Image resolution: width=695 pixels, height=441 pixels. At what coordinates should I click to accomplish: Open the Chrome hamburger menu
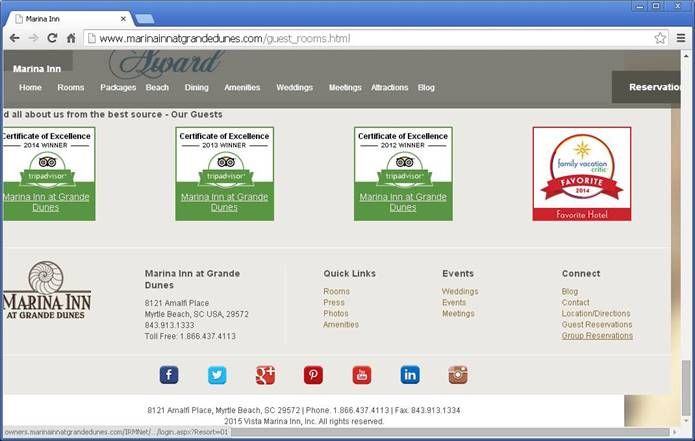[x=681, y=38]
